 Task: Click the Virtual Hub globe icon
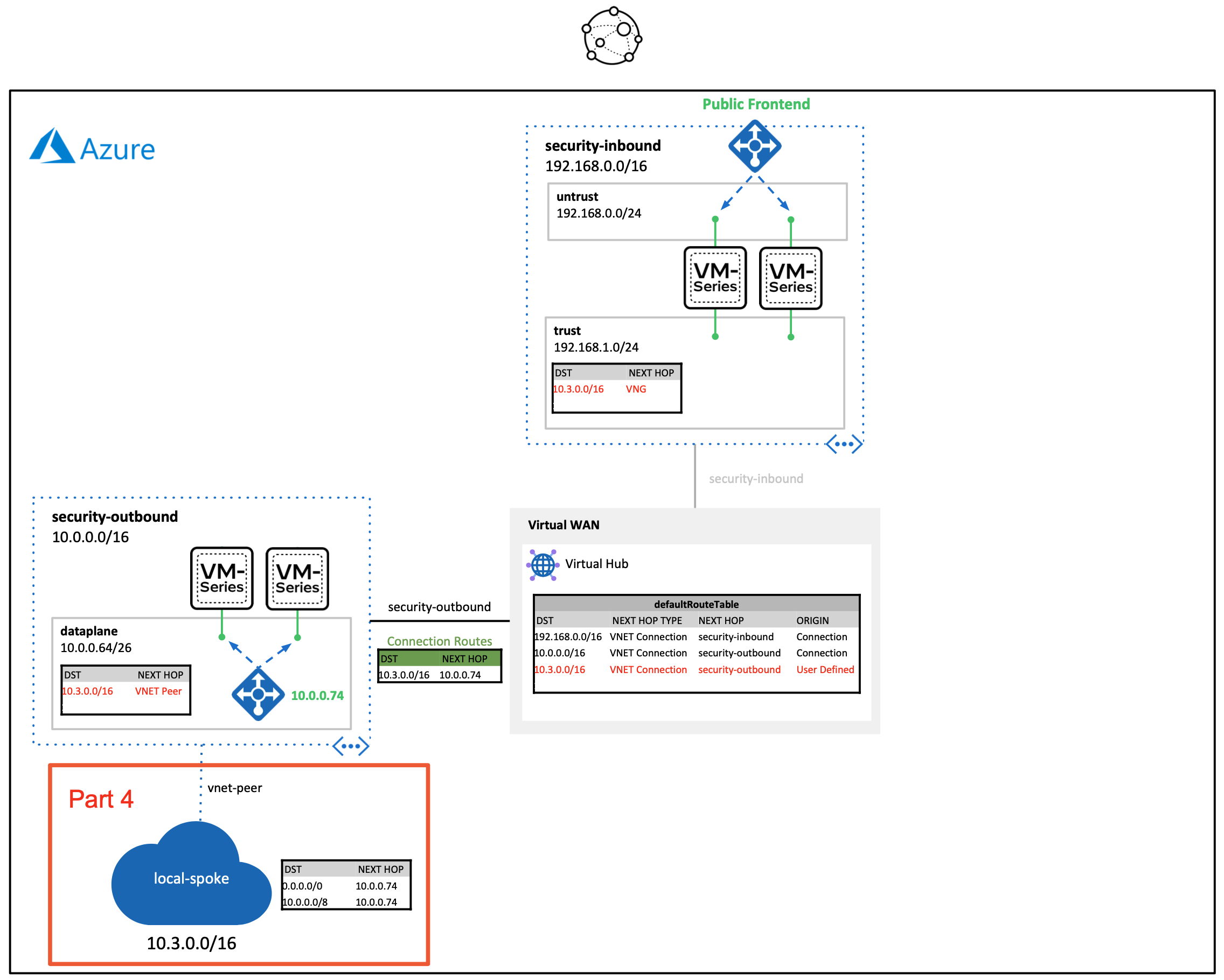pos(543,565)
